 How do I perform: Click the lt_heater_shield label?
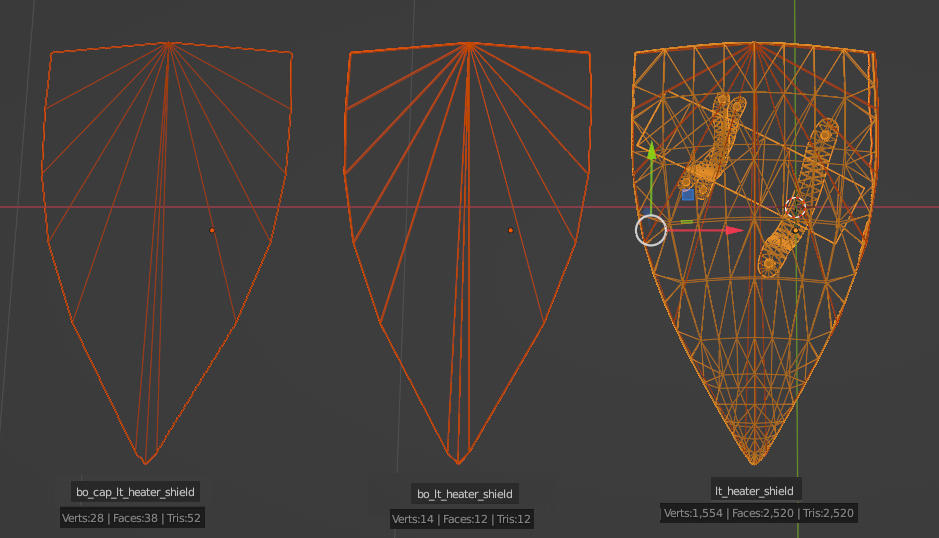754,491
